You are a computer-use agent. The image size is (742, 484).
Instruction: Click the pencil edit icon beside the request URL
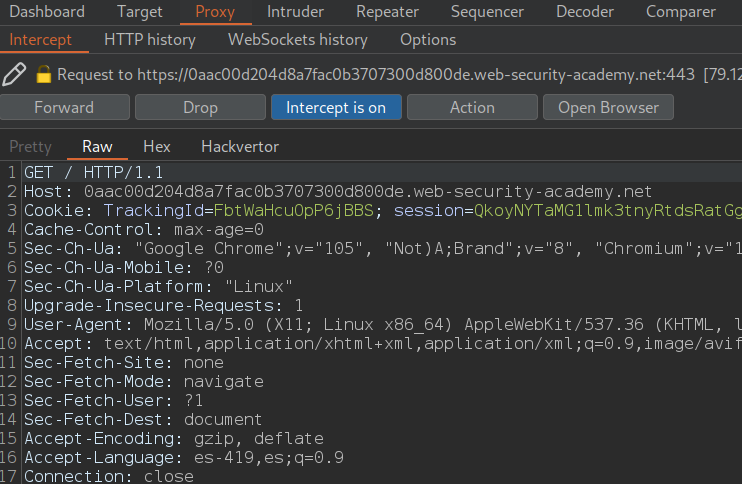15,74
